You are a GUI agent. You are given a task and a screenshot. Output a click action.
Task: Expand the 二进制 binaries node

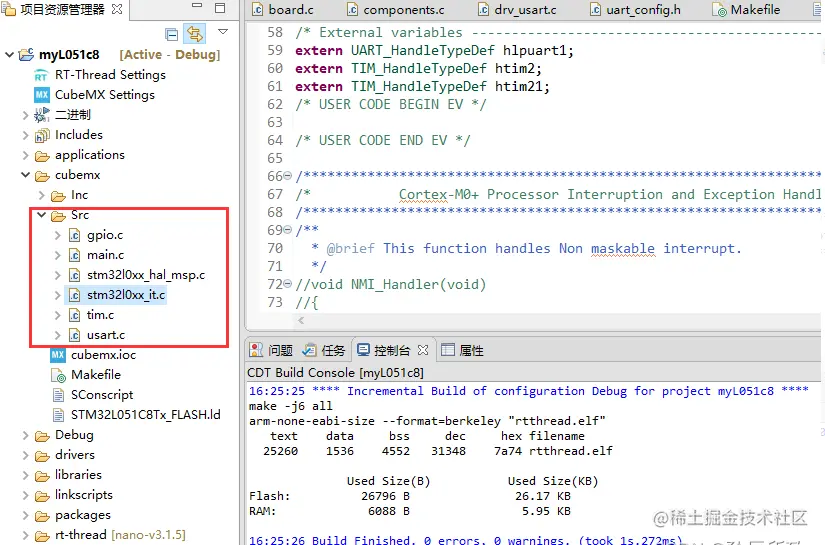25,115
